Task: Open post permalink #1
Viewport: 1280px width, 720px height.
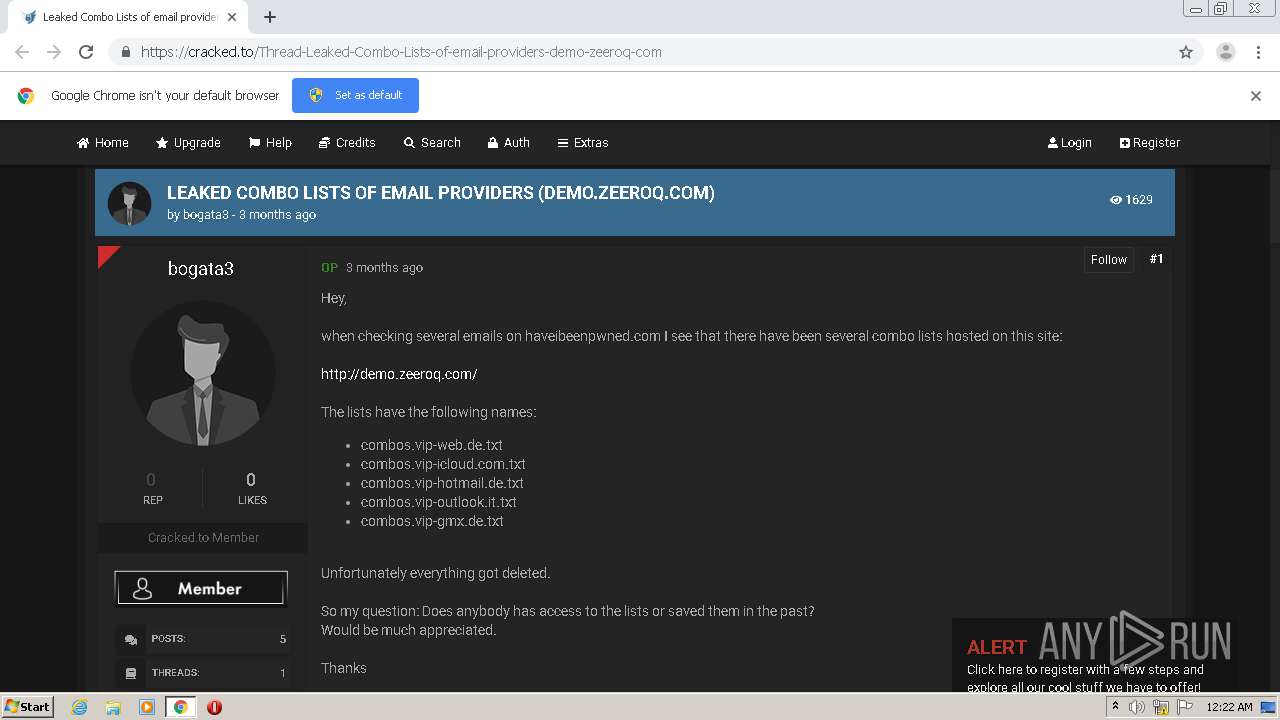Action: tap(1156, 259)
